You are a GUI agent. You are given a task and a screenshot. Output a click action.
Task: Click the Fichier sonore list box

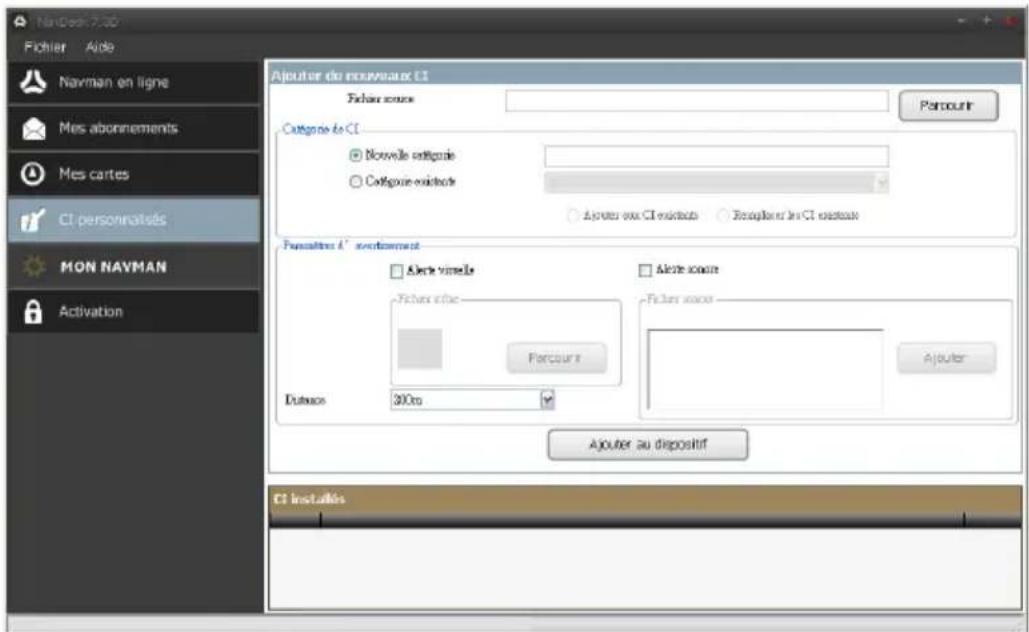click(765, 370)
